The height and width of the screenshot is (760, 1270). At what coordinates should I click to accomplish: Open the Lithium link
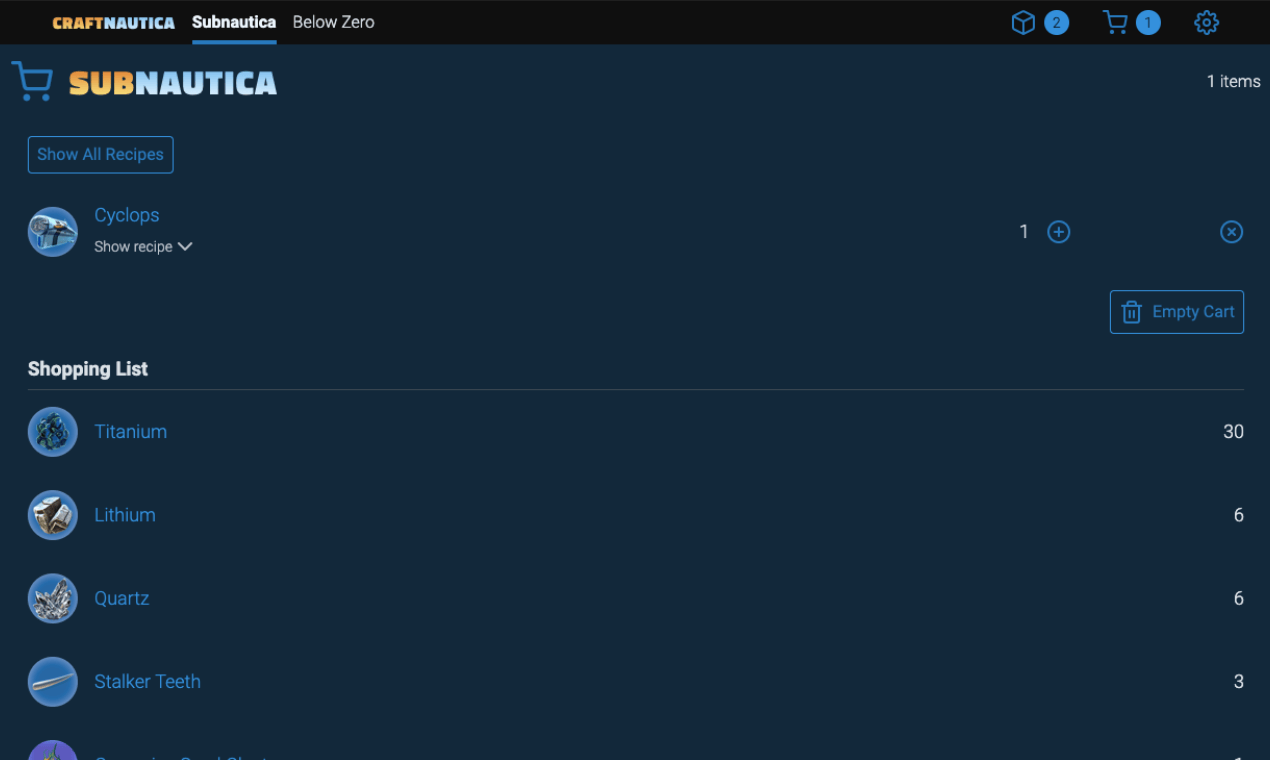[125, 515]
